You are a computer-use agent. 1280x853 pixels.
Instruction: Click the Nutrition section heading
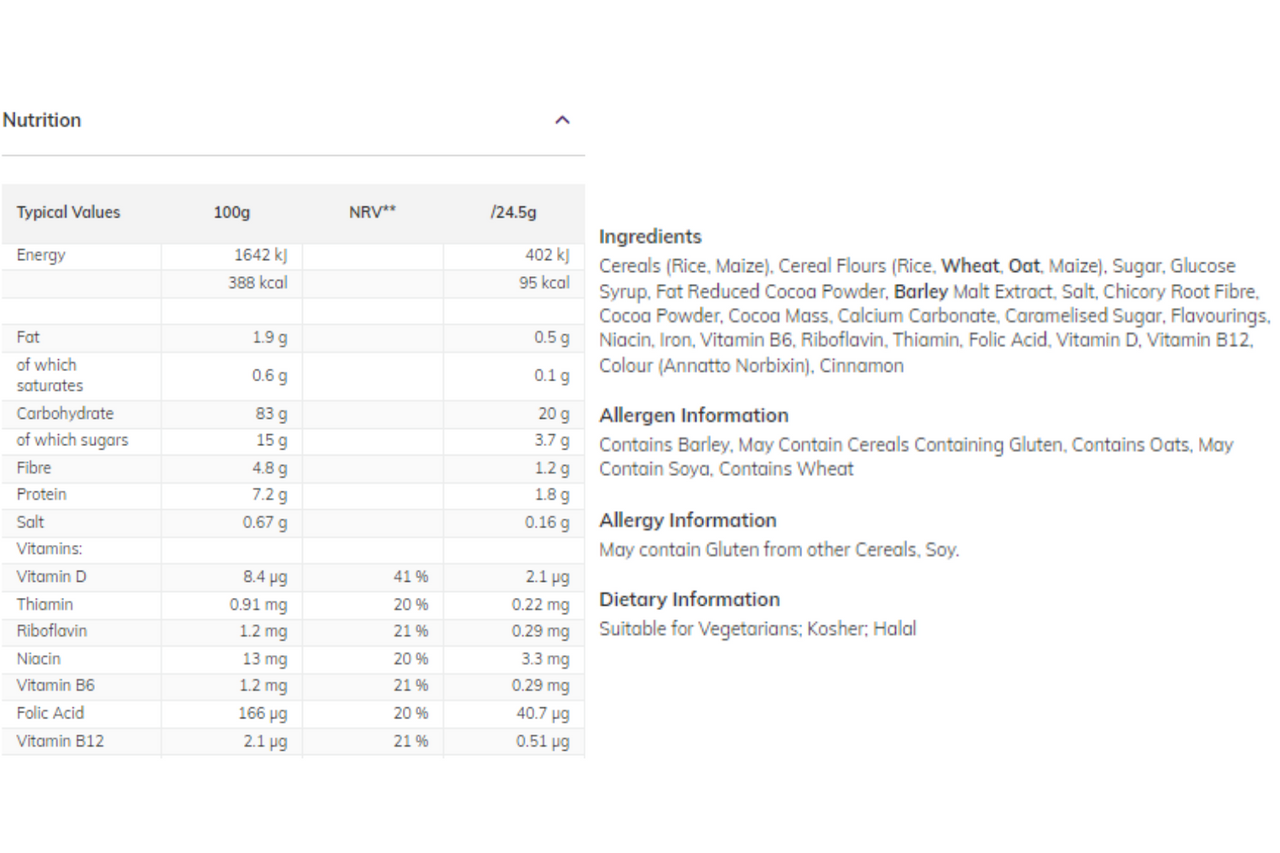coord(42,120)
